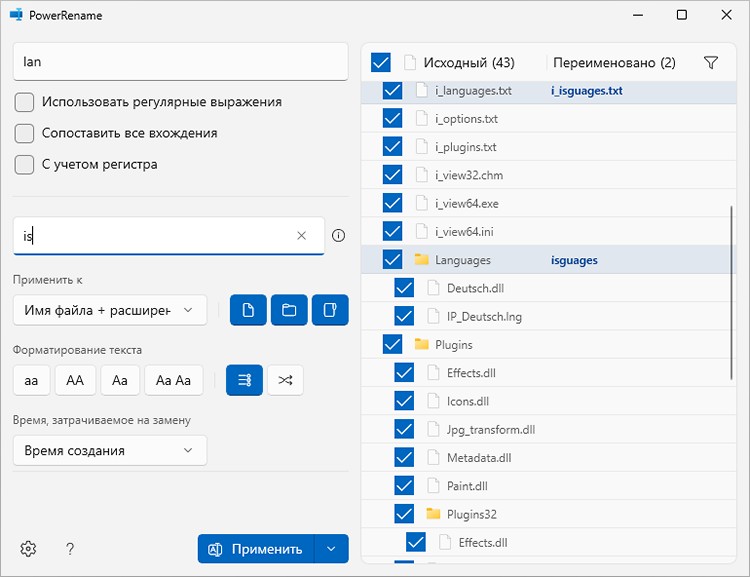The image size is (750, 577).
Task: Show info about replace syntax
Action: (338, 235)
